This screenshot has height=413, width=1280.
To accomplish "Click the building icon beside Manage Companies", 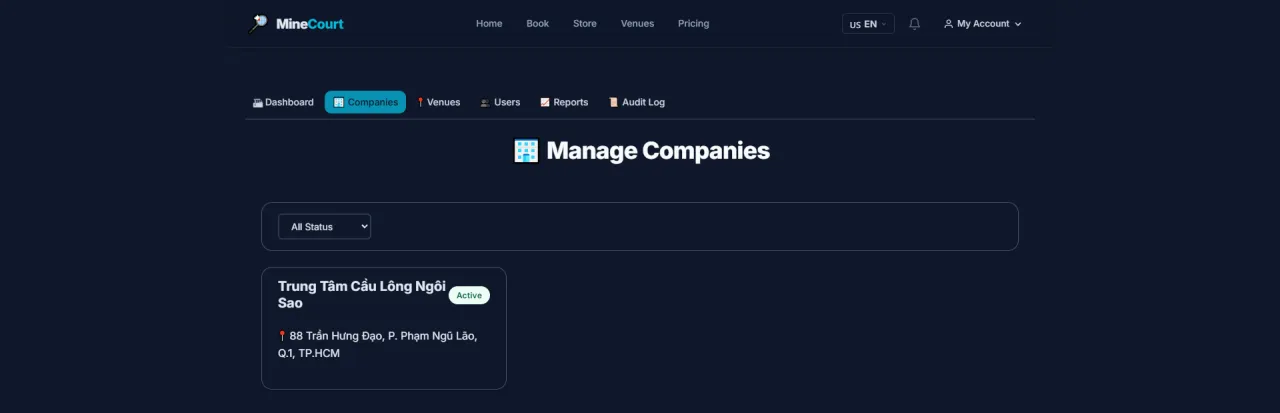I will (526, 151).
